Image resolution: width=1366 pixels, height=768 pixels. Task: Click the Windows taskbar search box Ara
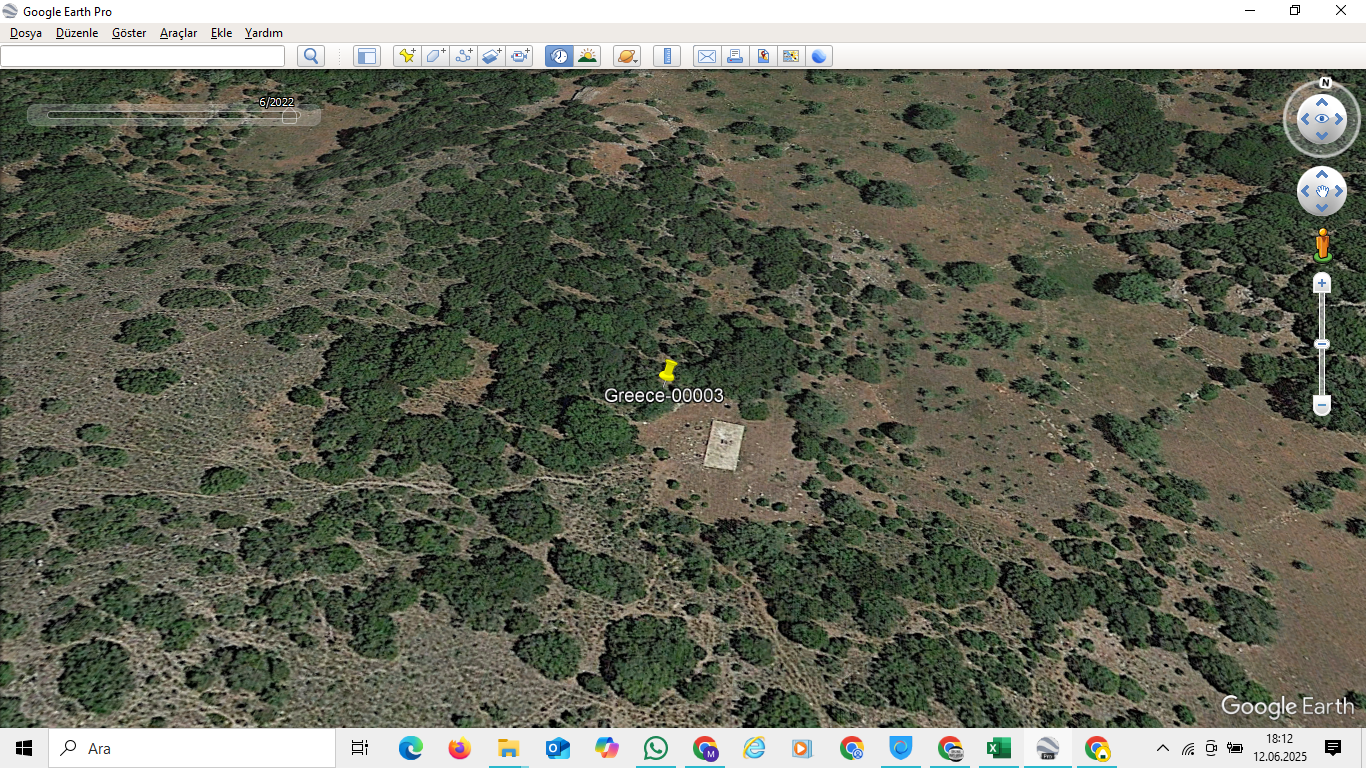tap(192, 748)
